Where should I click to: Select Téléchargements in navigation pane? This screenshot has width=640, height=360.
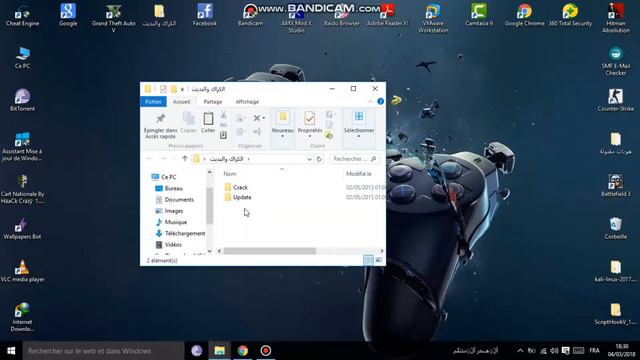pyautogui.click(x=180, y=233)
